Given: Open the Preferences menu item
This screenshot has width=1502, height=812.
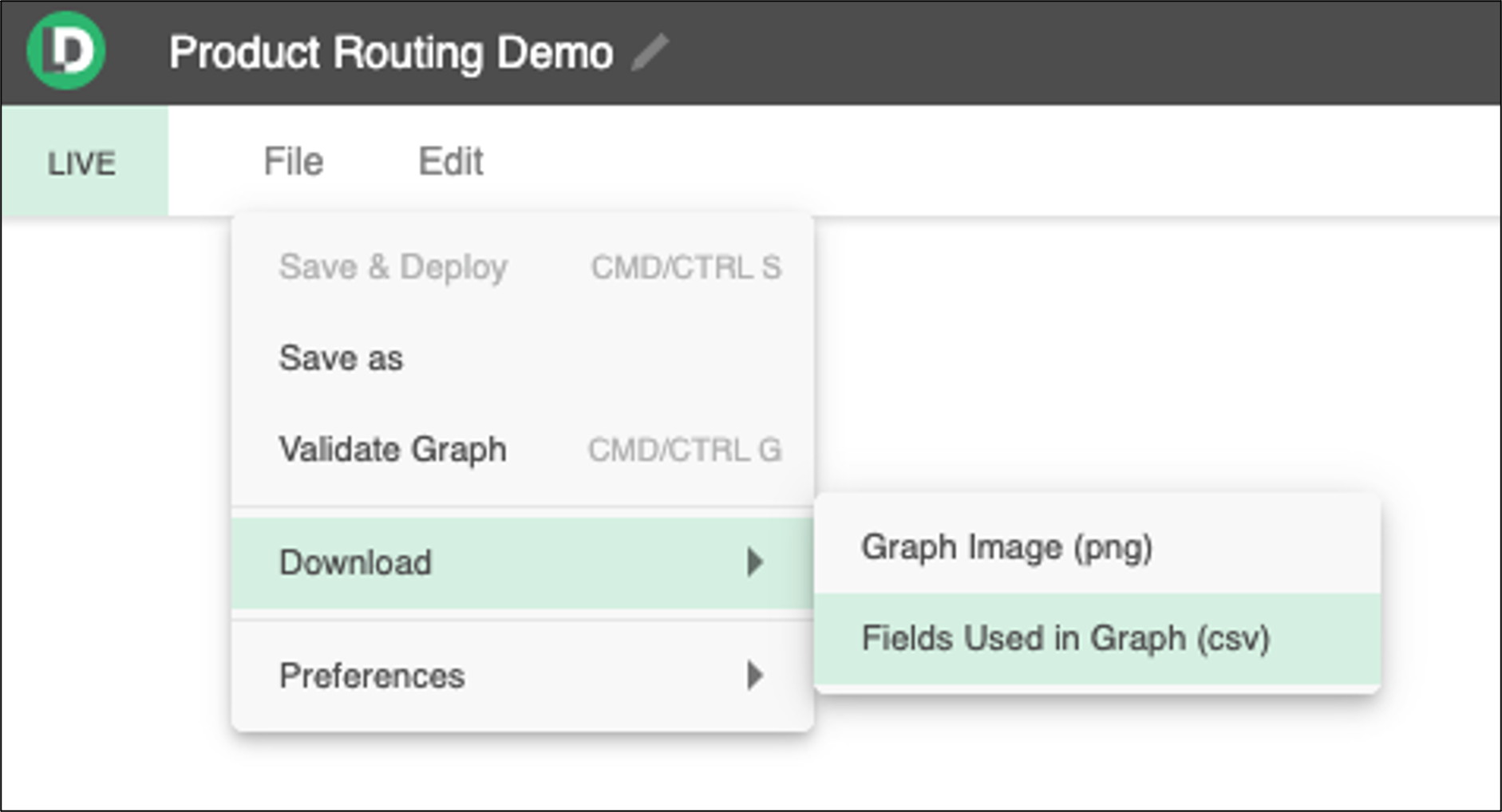Looking at the screenshot, I should click(523, 676).
